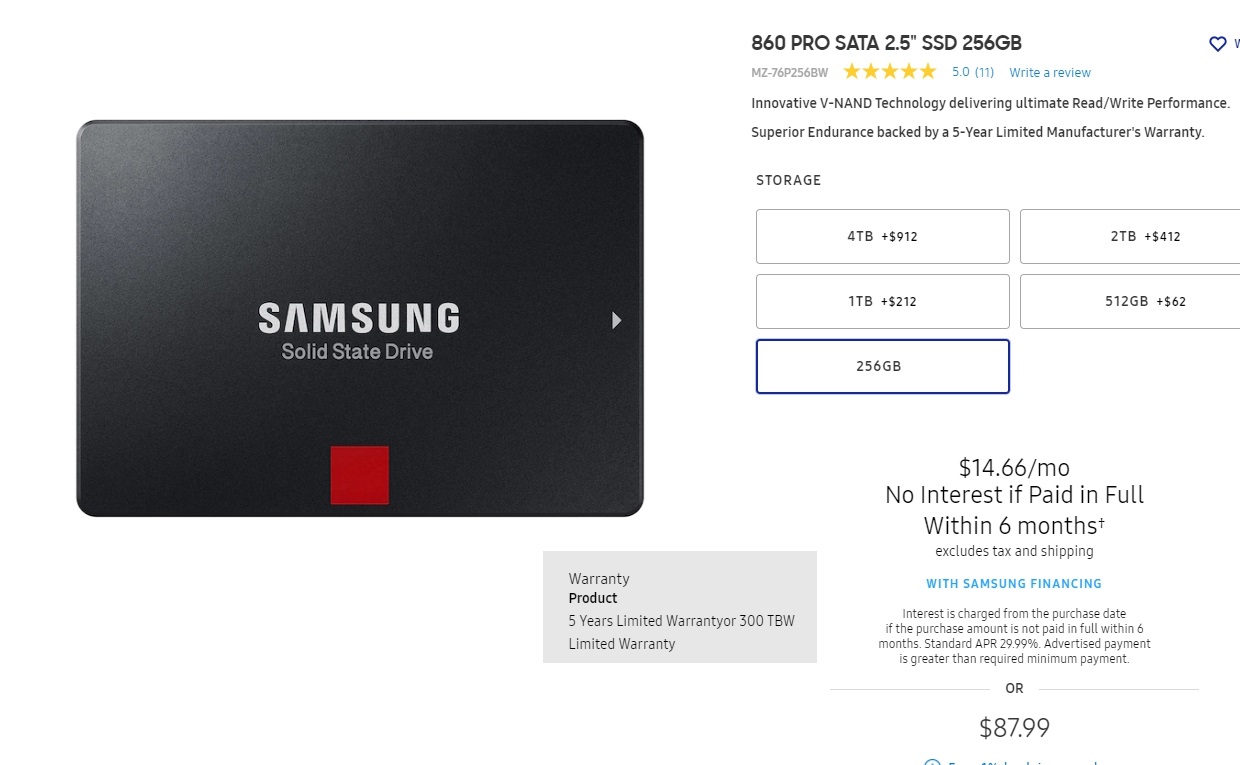Image resolution: width=1240 pixels, height=765 pixels.
Task: Click the MZ-76P256BW model number
Action: coord(790,73)
